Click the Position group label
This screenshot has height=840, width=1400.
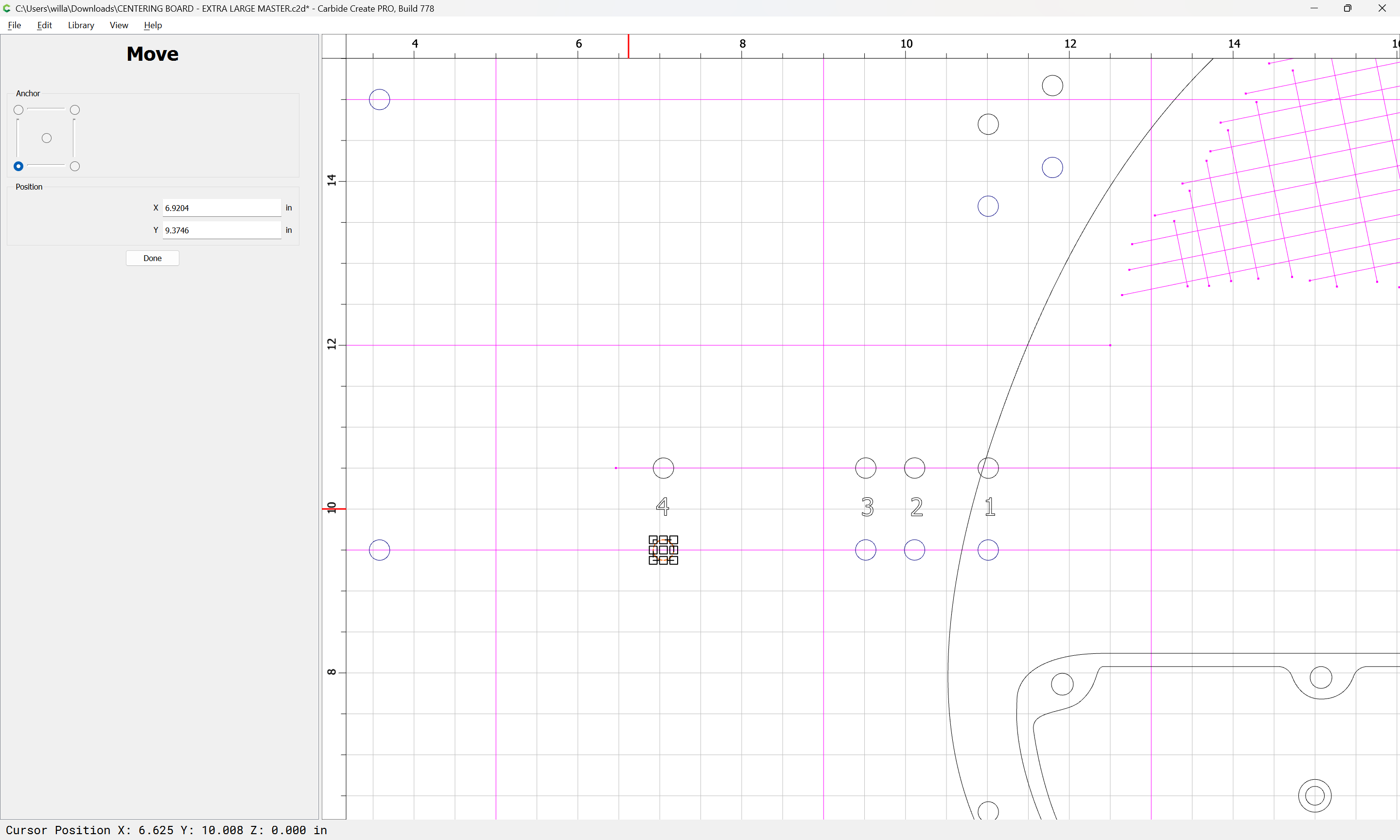(x=29, y=187)
